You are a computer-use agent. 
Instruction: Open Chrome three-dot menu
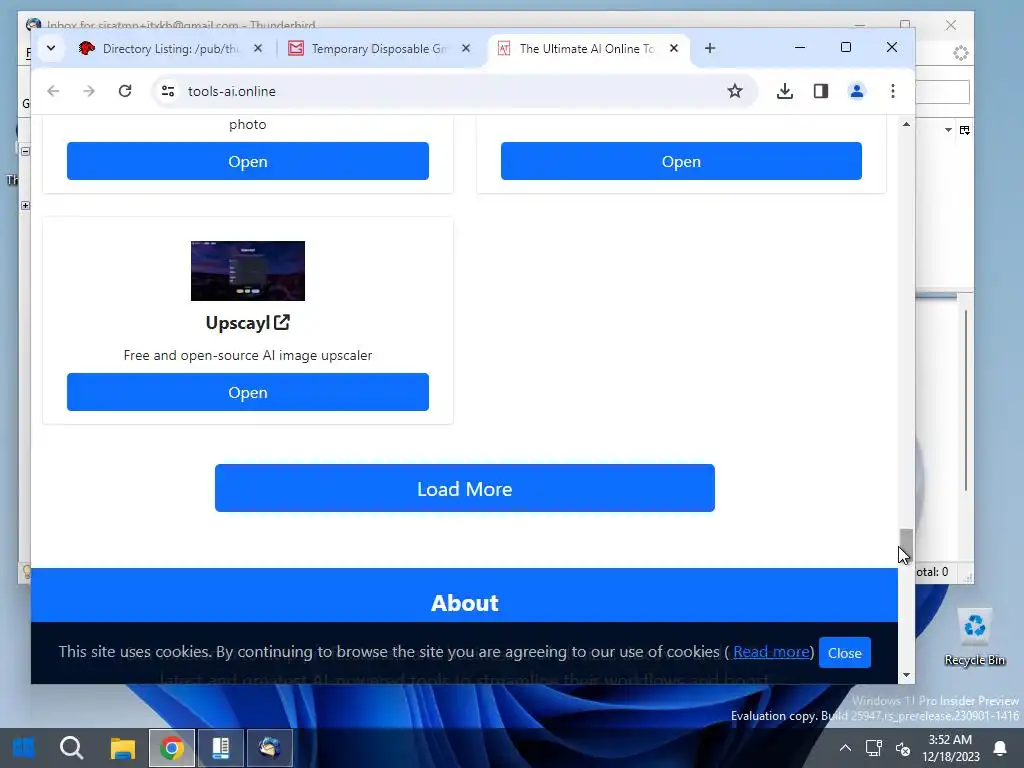click(893, 91)
